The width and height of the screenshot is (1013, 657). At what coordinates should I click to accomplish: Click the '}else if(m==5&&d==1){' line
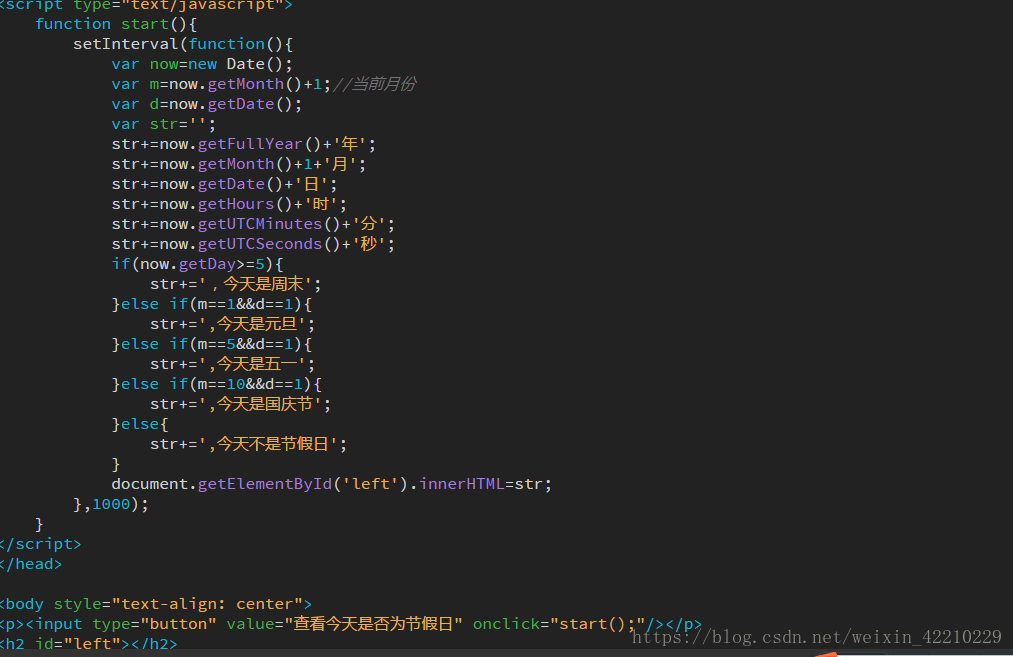(x=211, y=344)
